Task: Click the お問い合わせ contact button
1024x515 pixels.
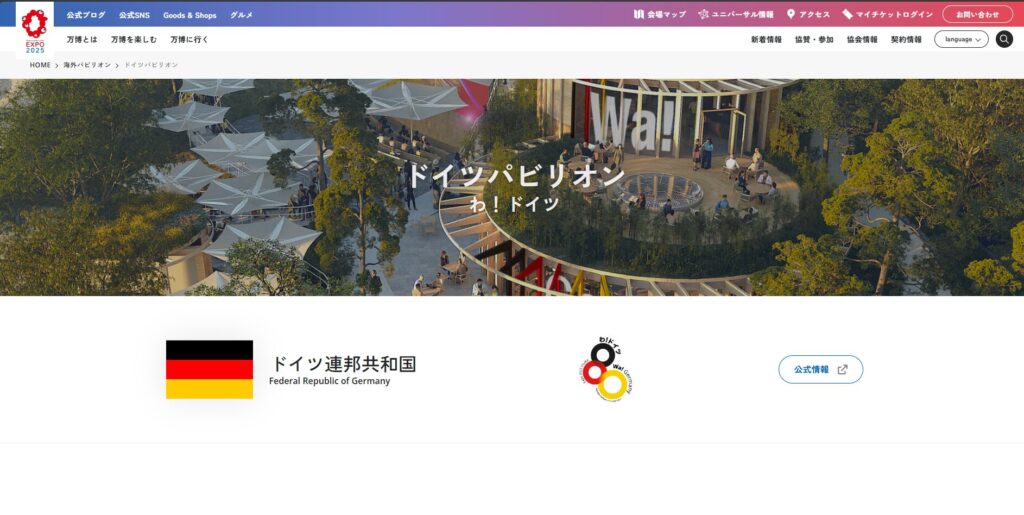Action: pyautogui.click(x=977, y=14)
